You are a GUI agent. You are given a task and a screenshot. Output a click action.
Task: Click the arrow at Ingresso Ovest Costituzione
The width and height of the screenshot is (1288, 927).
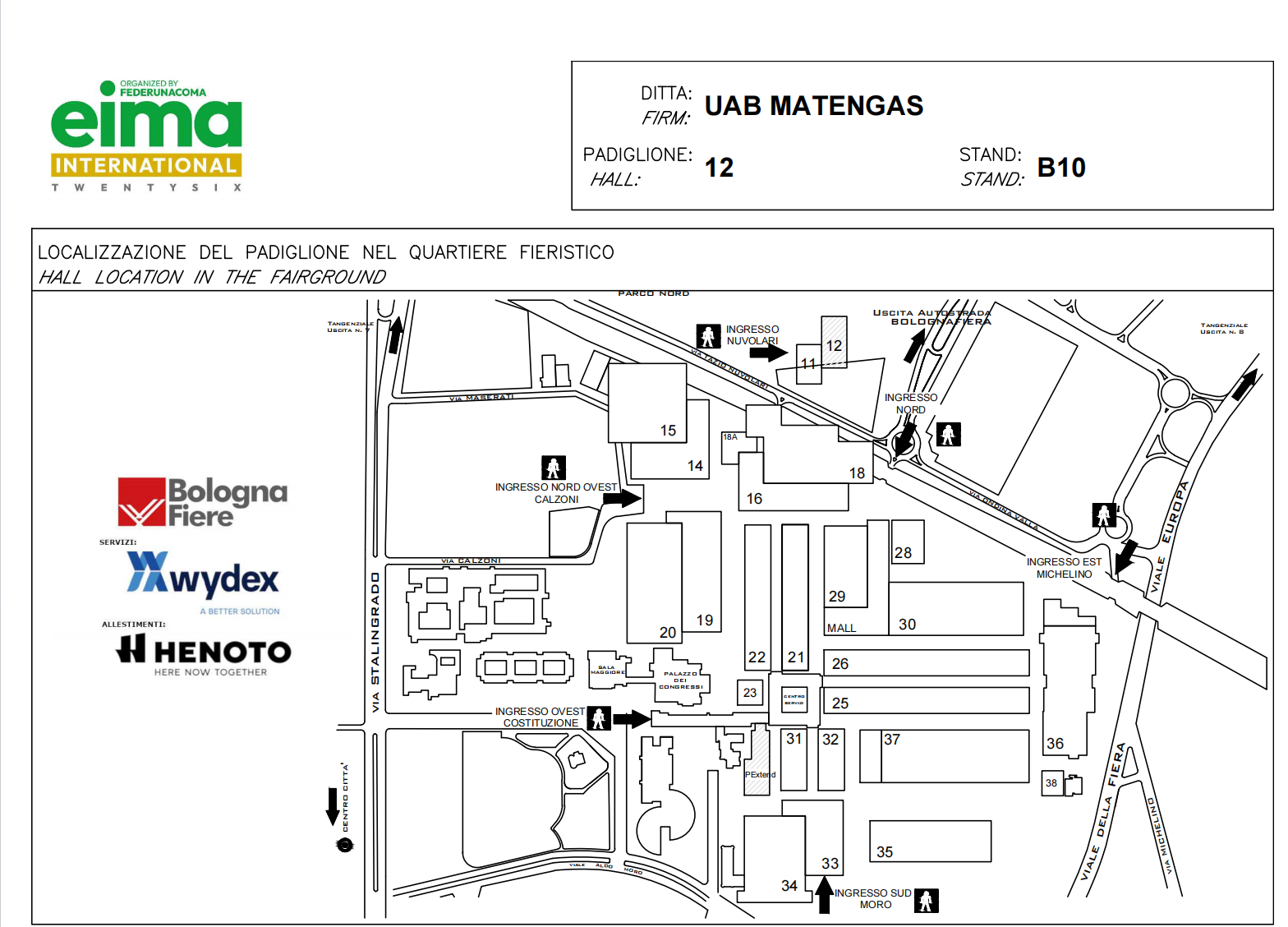pos(632,719)
